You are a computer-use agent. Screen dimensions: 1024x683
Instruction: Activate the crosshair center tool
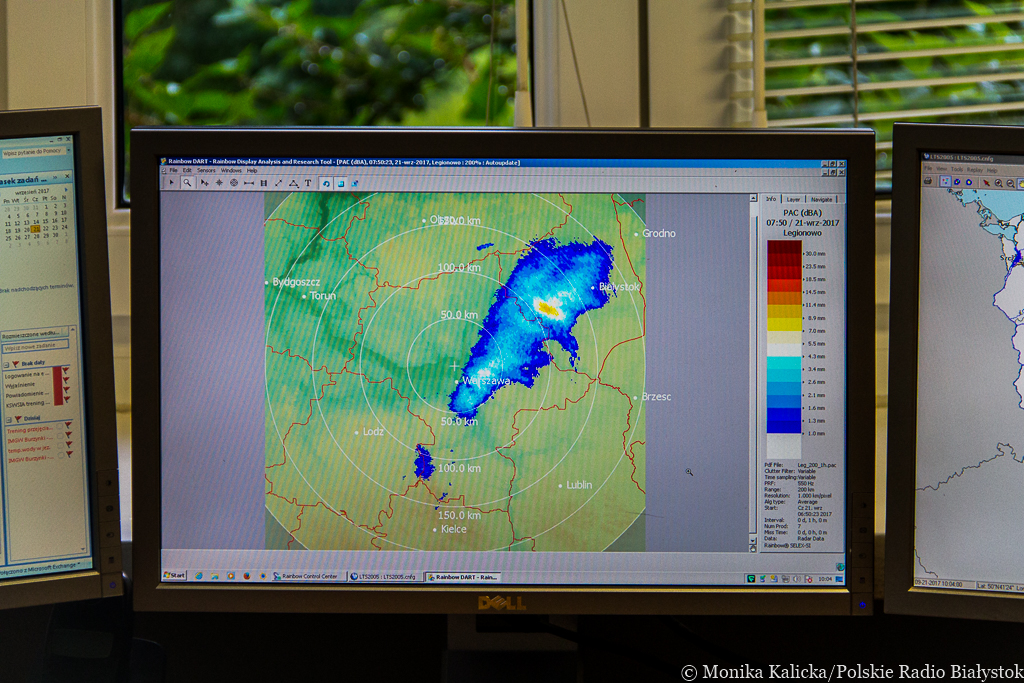219,183
